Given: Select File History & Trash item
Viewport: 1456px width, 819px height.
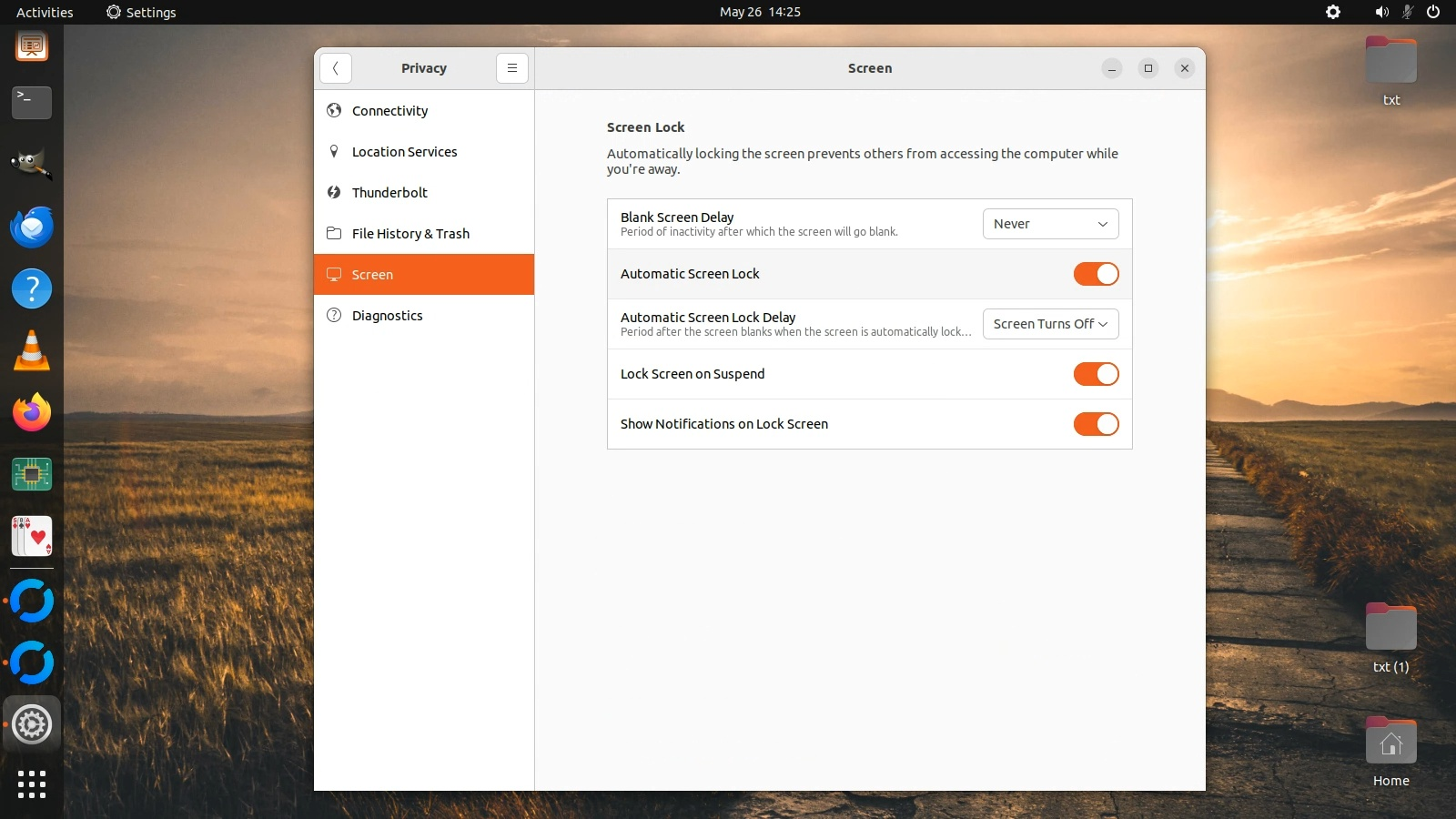Looking at the screenshot, I should (410, 234).
